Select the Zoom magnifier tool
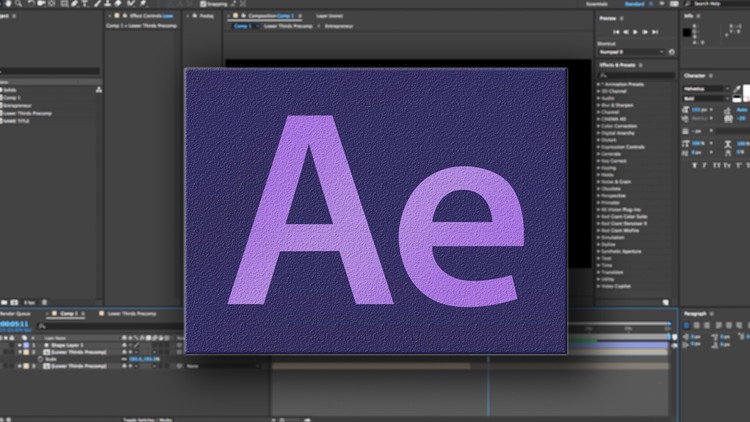 click(x=19, y=3)
